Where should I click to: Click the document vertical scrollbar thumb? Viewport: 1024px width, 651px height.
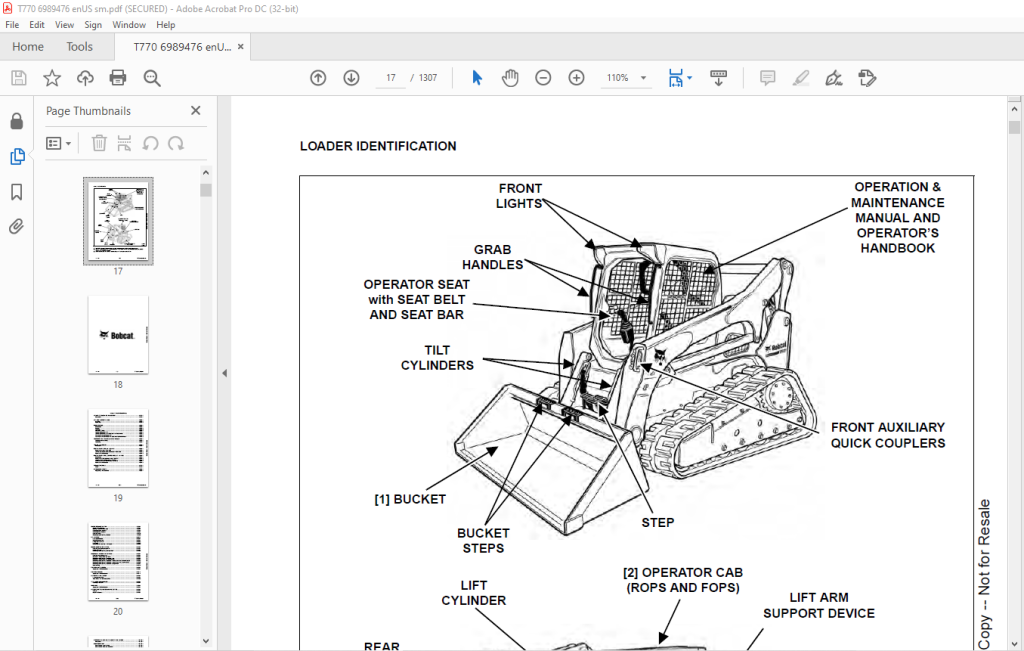point(1014,127)
